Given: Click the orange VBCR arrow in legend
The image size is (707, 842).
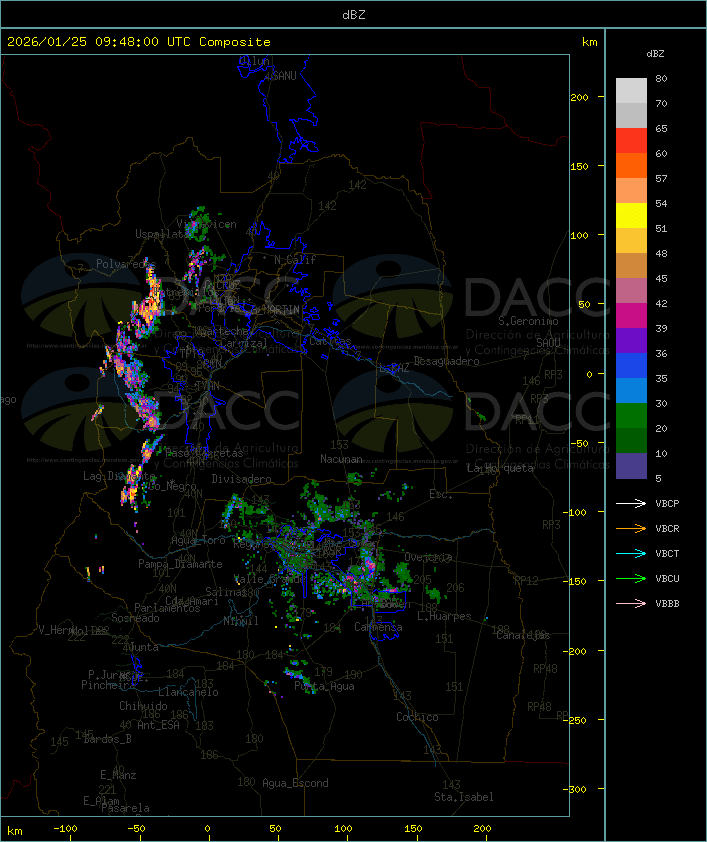Looking at the screenshot, I should (x=632, y=529).
